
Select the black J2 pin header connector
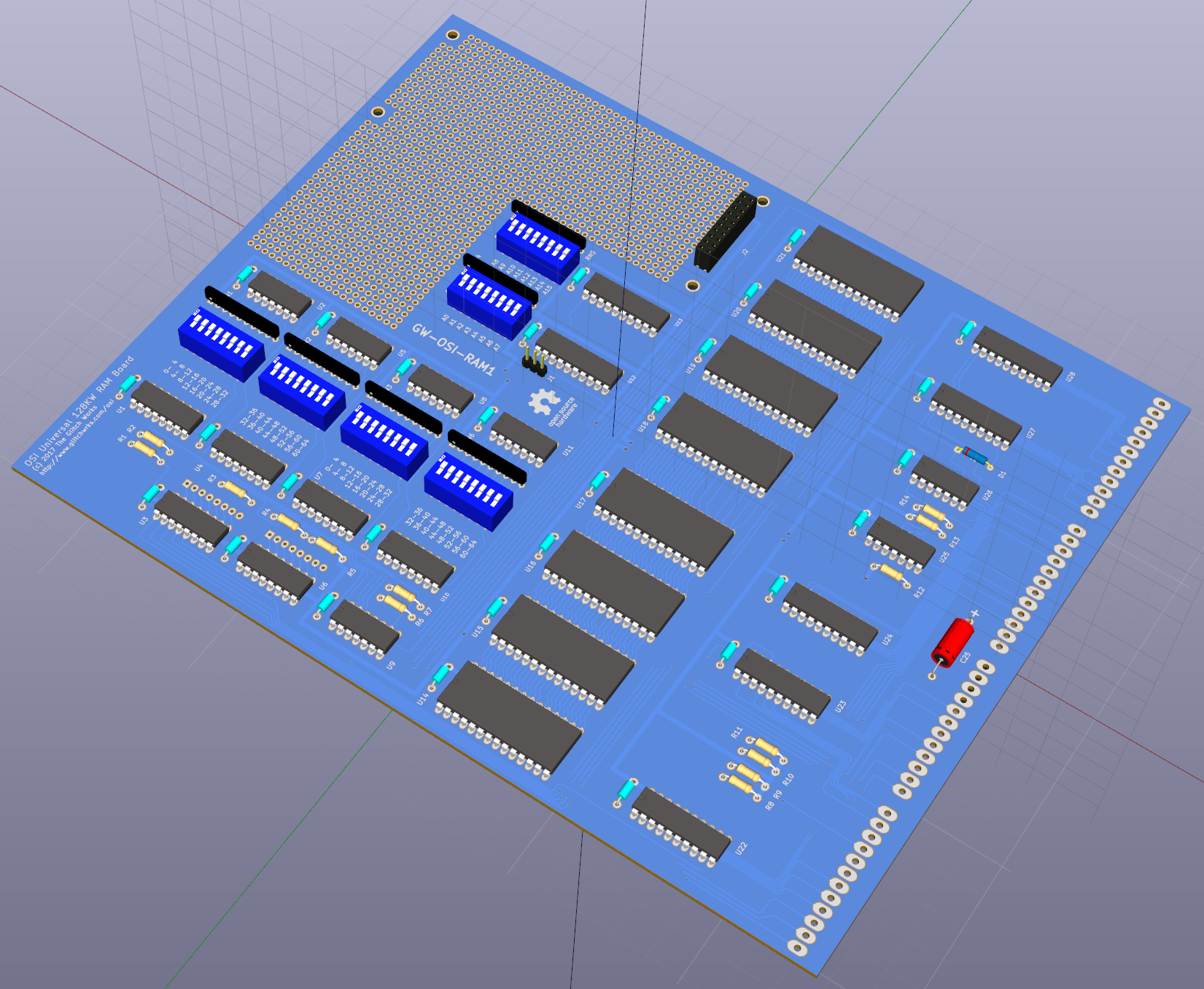(725, 230)
